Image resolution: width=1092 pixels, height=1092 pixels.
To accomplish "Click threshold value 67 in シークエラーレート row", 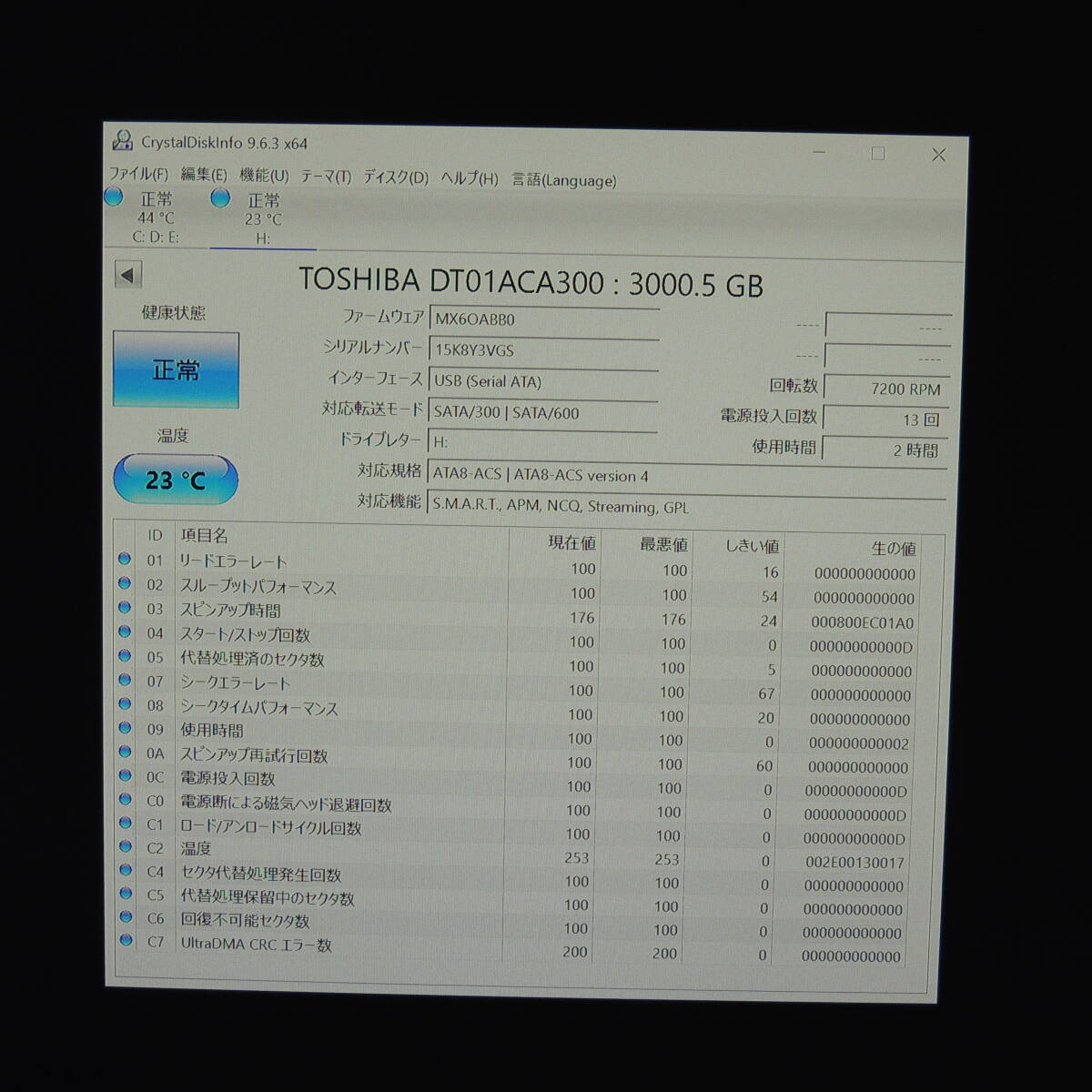I will [766, 694].
